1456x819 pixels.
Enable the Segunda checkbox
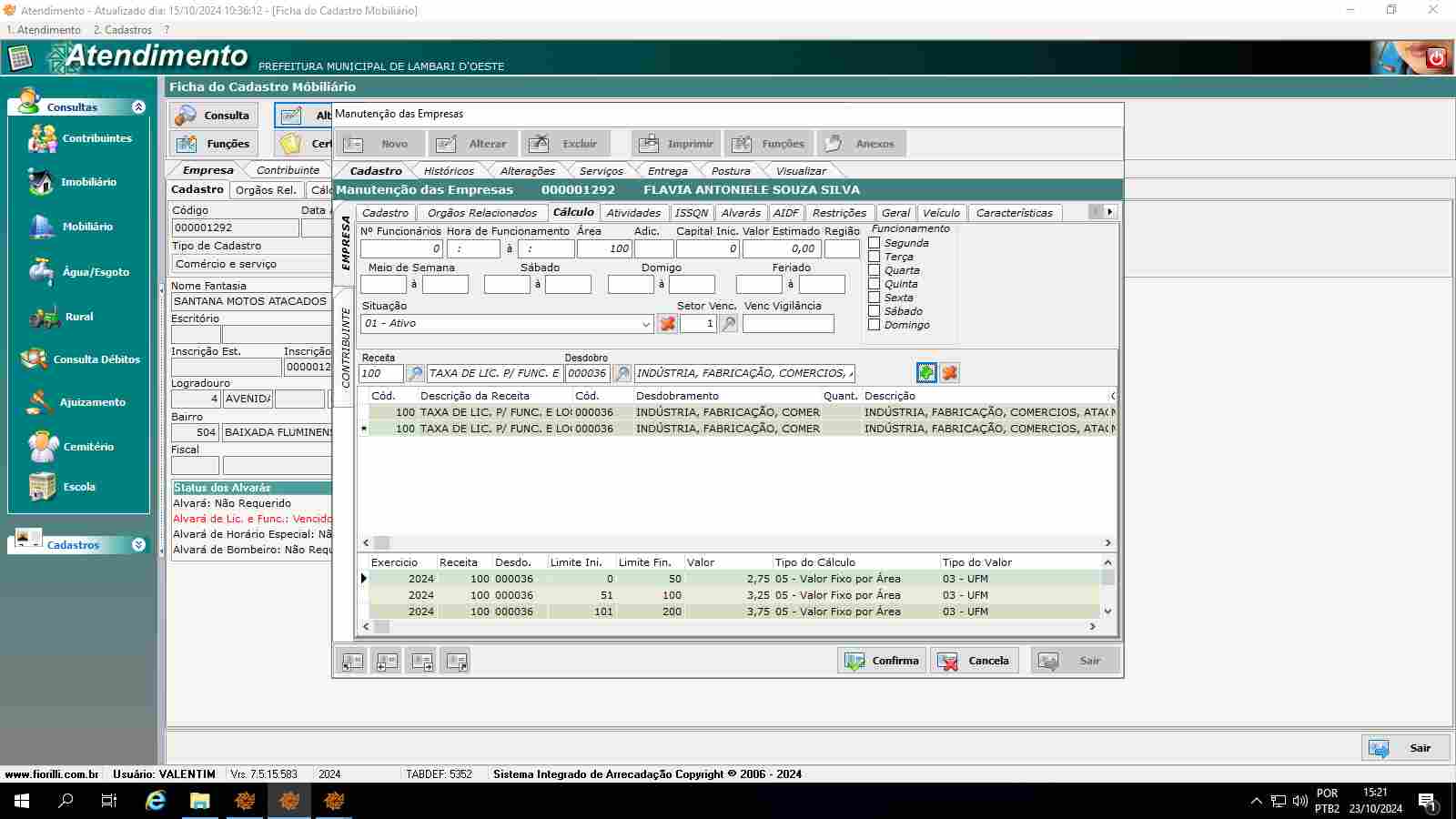tap(875, 243)
